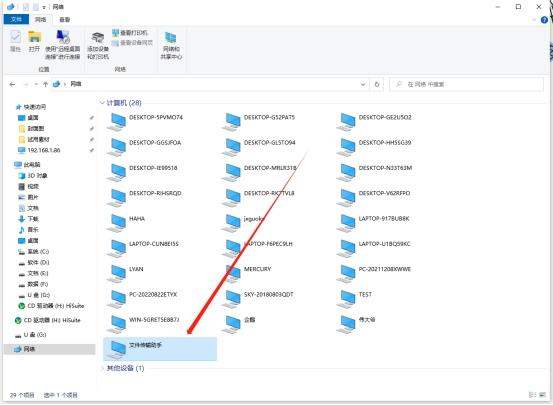Go up one level with up arrow
Viewport: 553px width, 405px height.
click(x=45, y=84)
